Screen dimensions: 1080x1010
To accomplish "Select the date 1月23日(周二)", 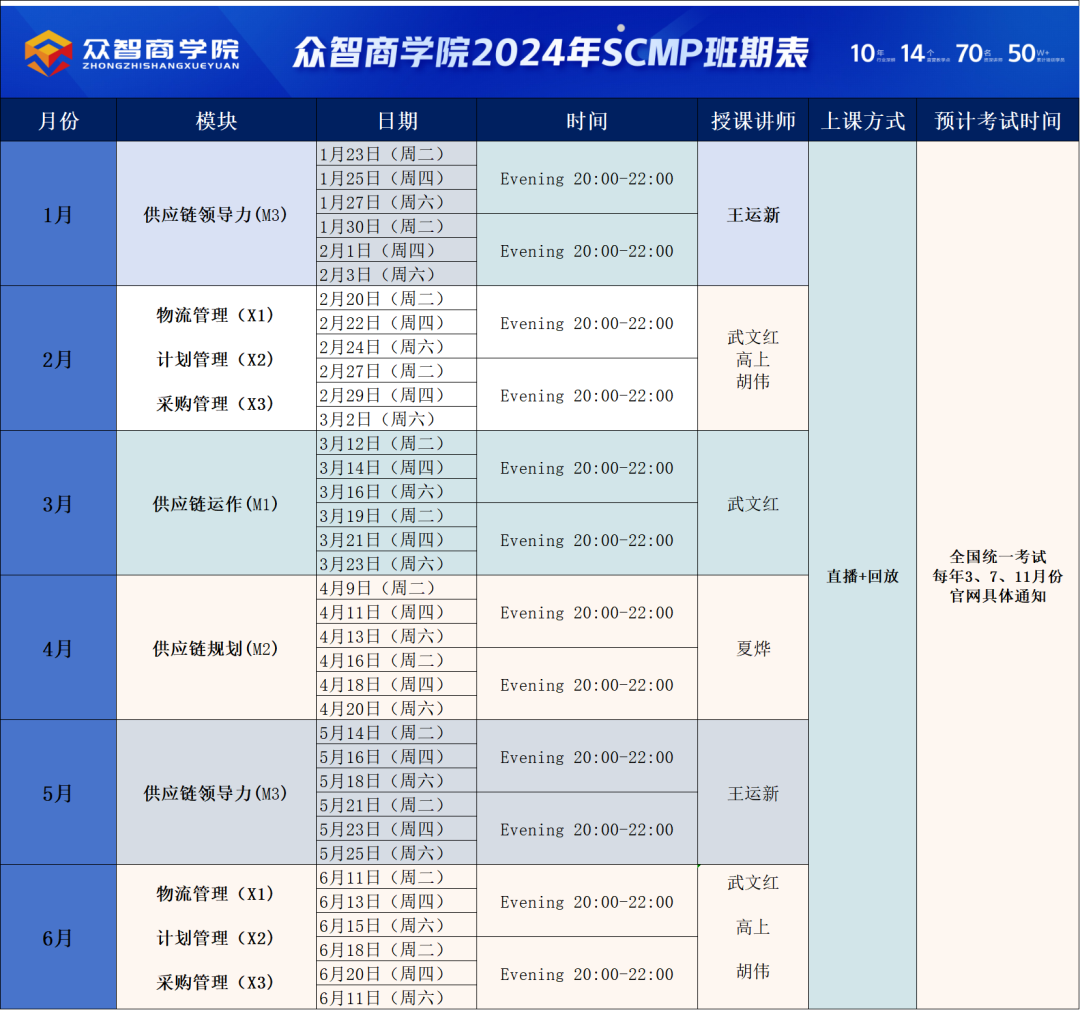I will coord(397,154).
